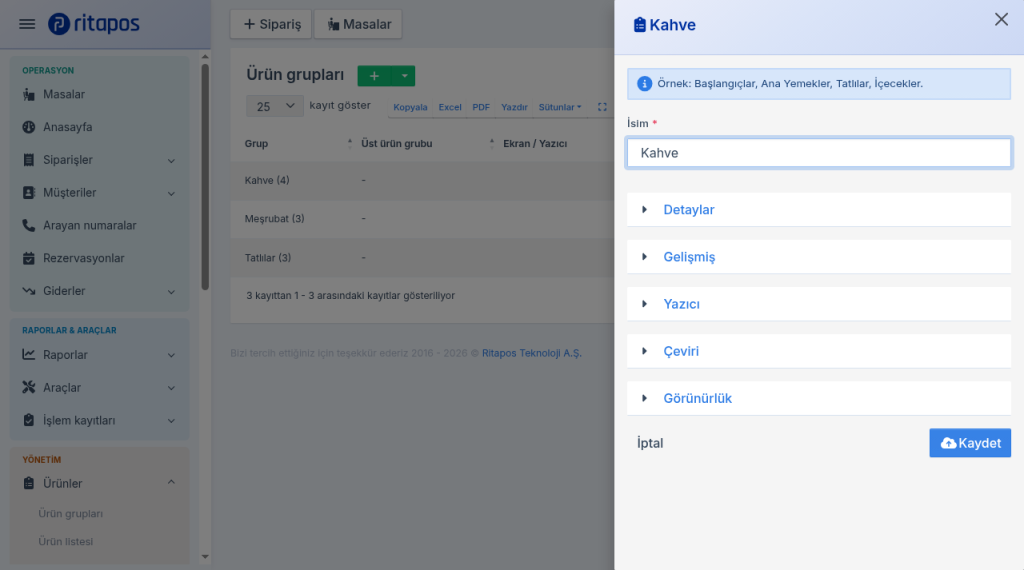The height and width of the screenshot is (570, 1024).
Task: Click the İsim input field
Action: pos(819,153)
